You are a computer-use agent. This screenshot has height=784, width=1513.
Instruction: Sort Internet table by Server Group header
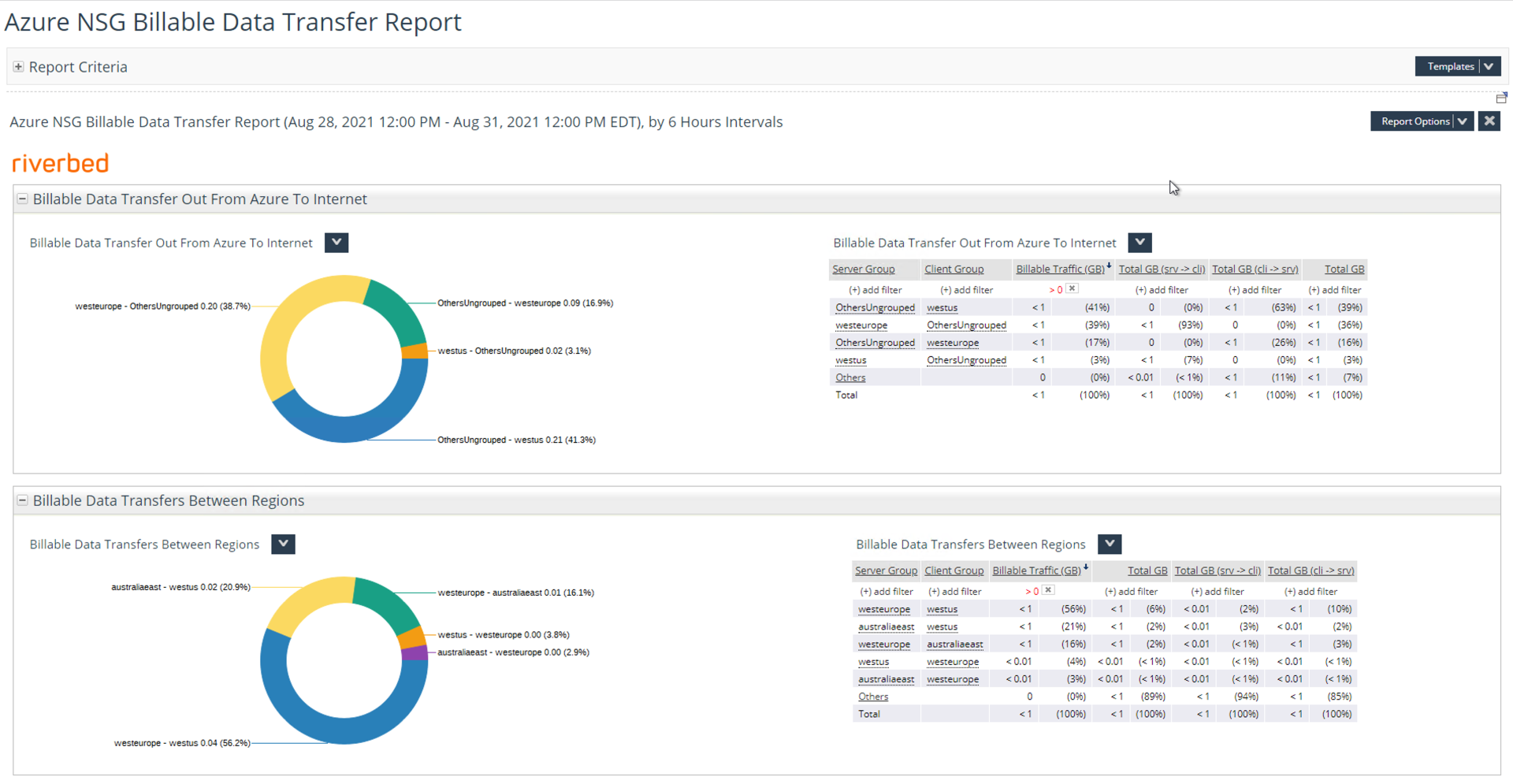click(863, 269)
